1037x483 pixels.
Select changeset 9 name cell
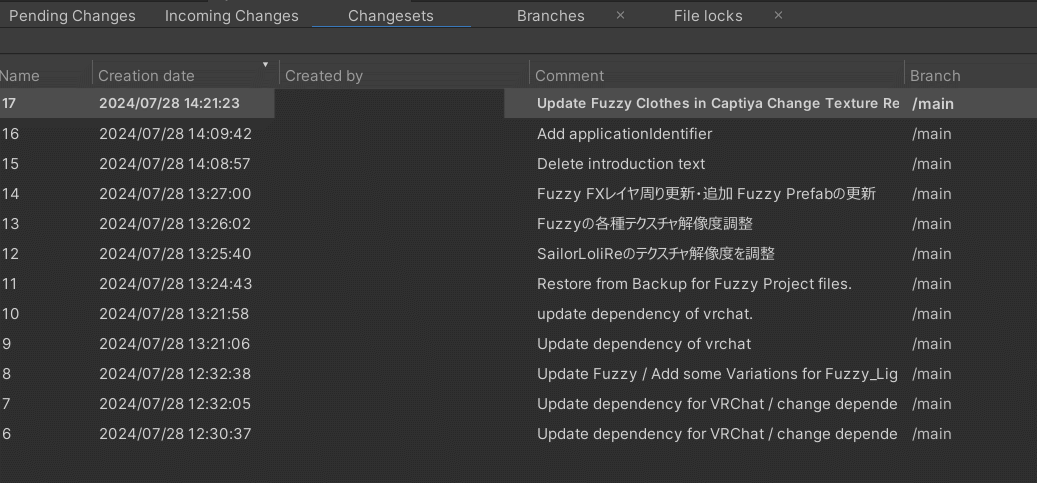point(6,344)
